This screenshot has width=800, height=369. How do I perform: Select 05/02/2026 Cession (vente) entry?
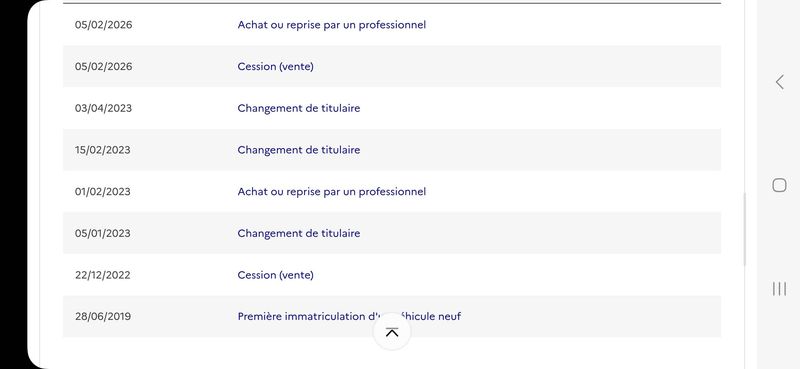click(x=392, y=66)
